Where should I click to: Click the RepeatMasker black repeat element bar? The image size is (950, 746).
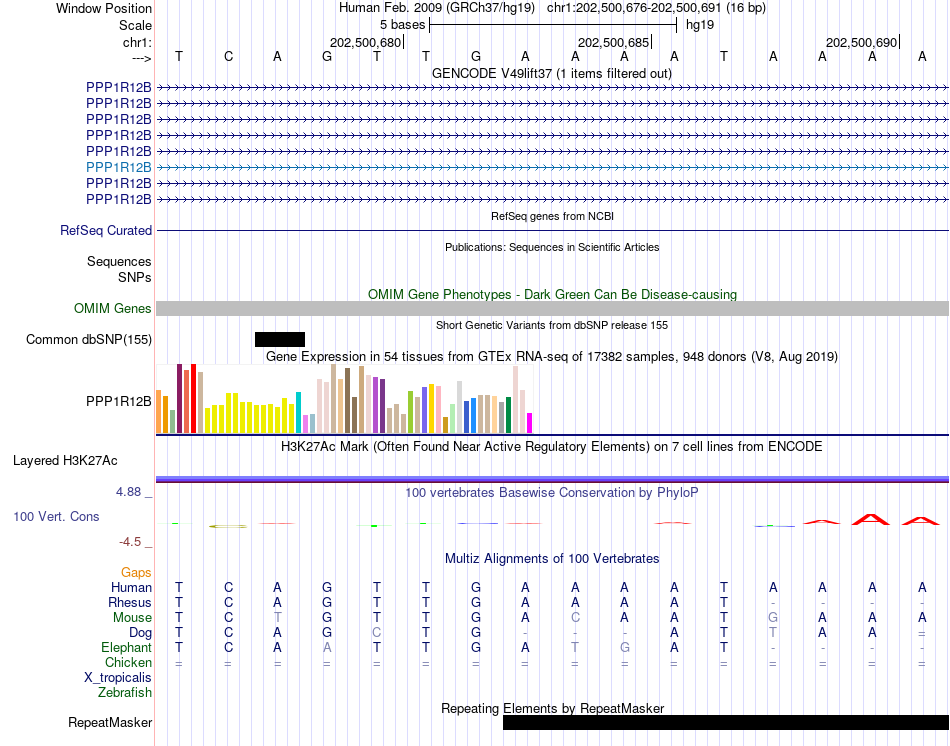click(x=726, y=722)
